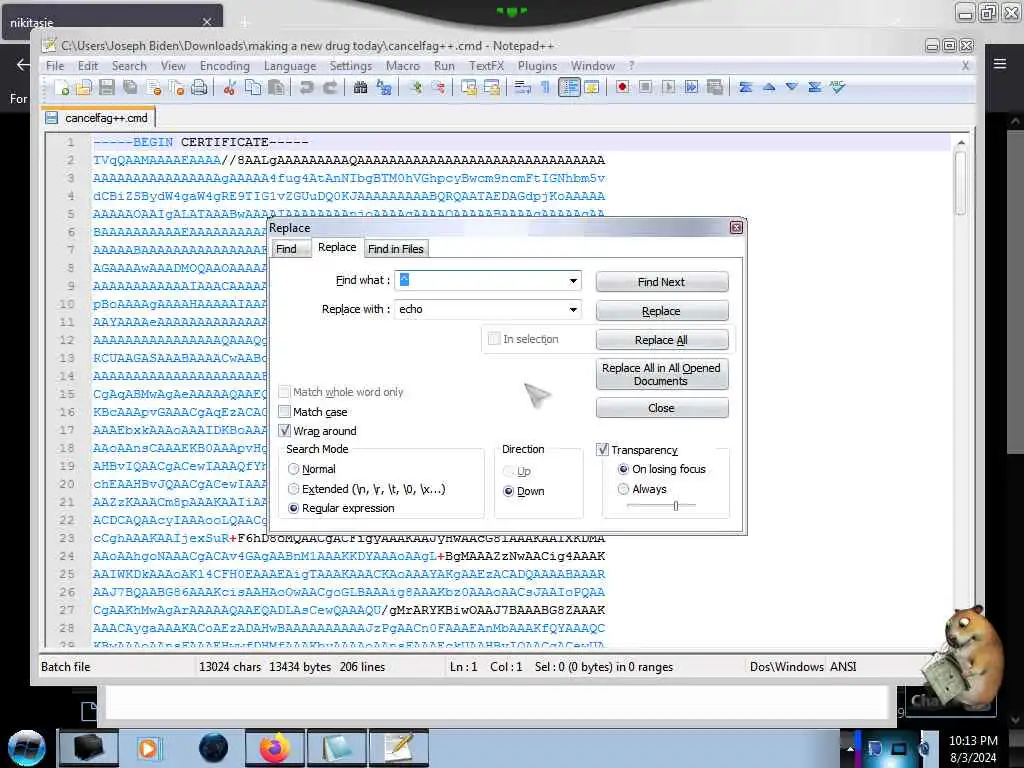Click the Save recorded macro icon
This screenshot has height=768, width=1024.
click(715, 88)
